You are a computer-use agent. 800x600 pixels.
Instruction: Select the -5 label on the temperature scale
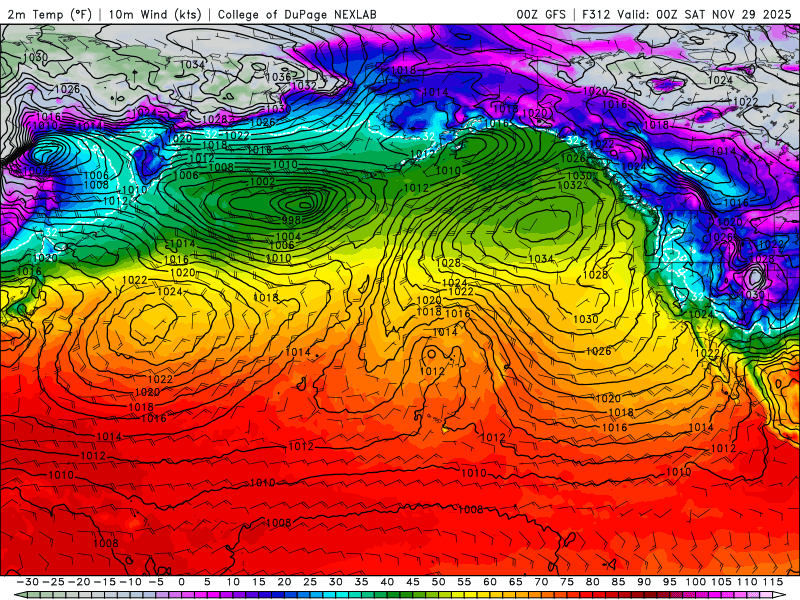[156, 582]
